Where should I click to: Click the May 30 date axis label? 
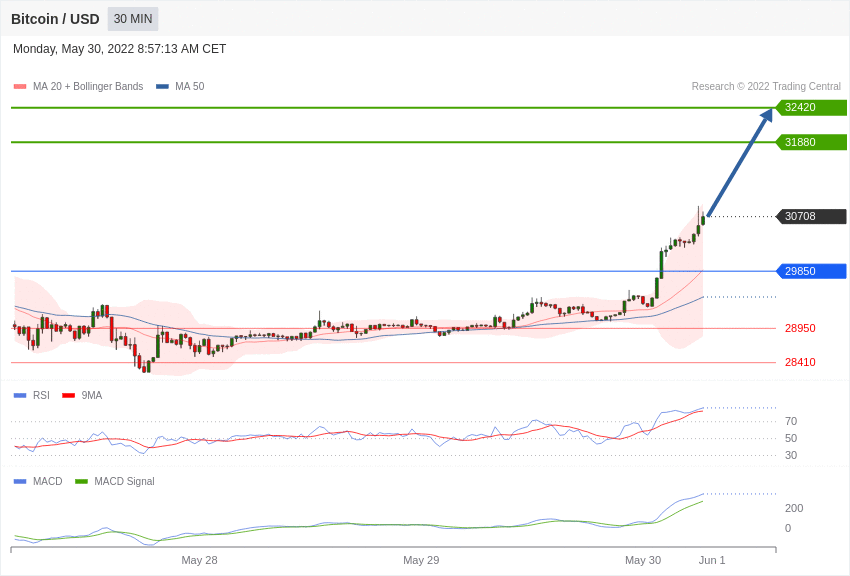point(643,560)
